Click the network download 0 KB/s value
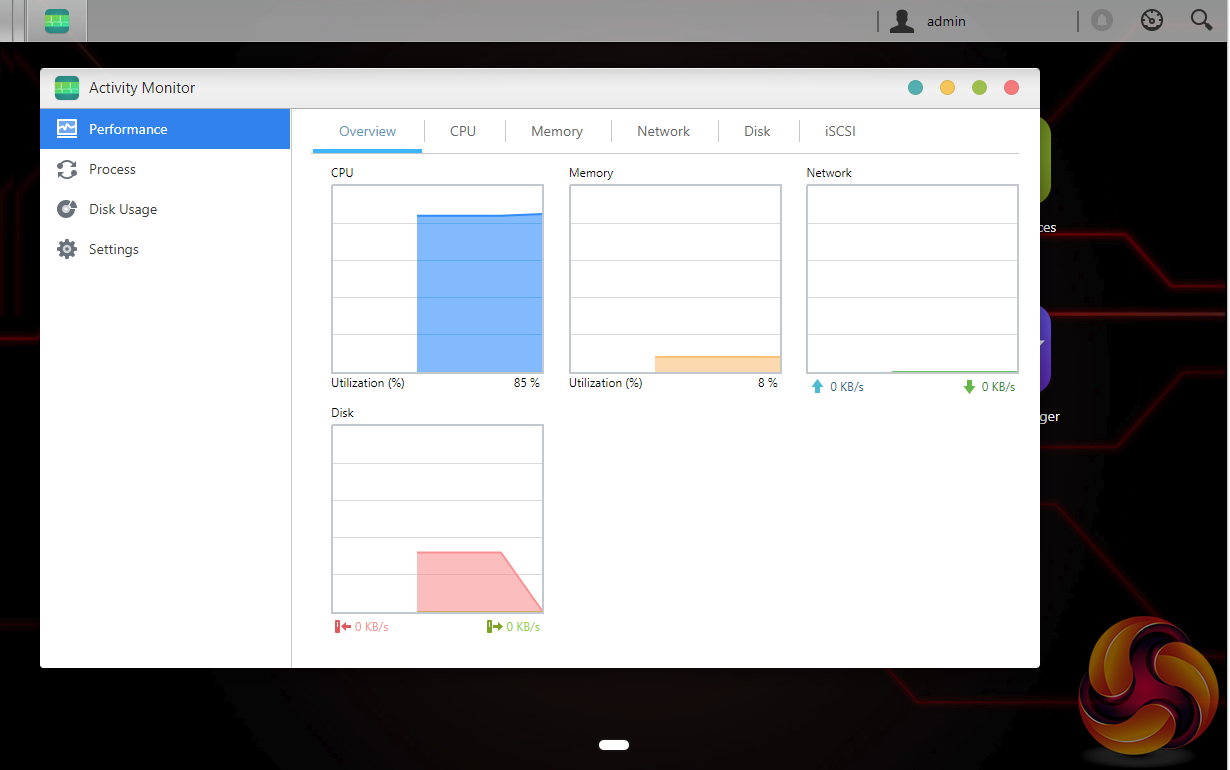This screenshot has width=1230, height=770. coord(998,387)
